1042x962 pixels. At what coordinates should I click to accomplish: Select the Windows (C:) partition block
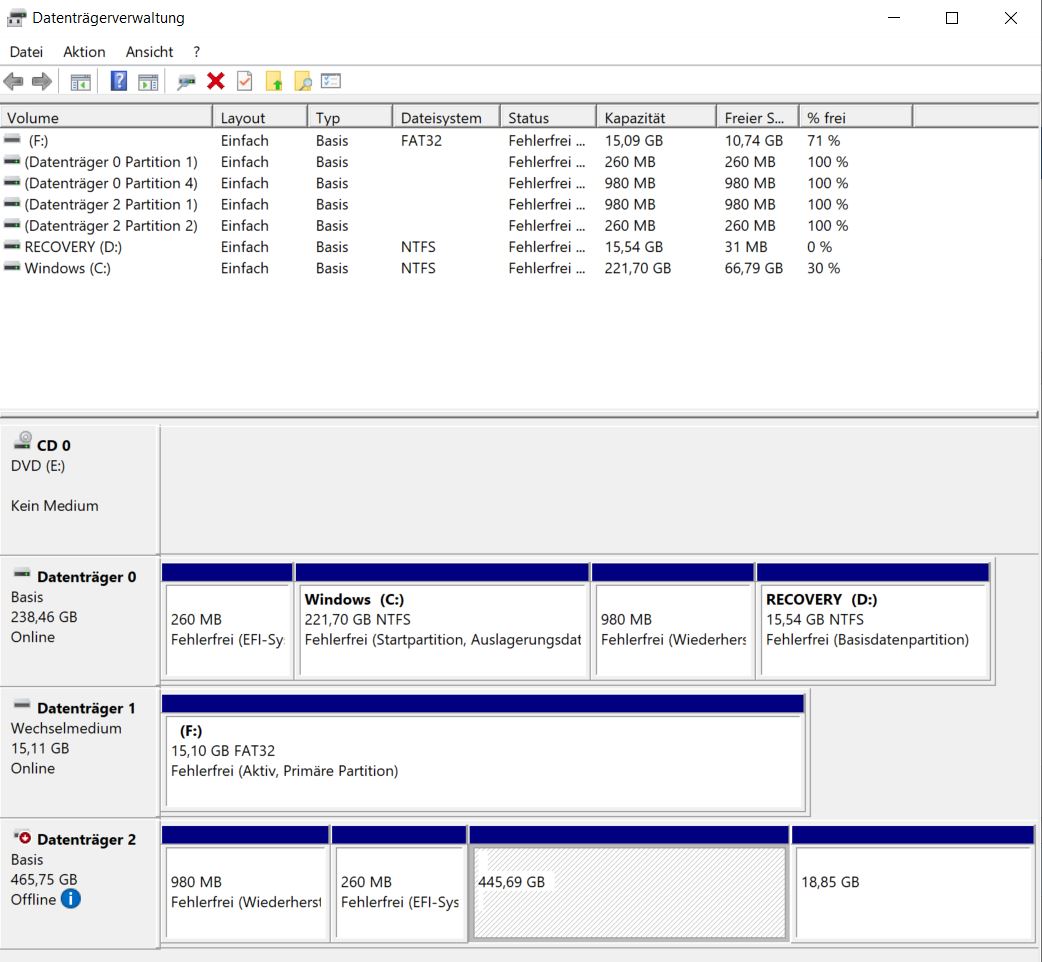443,621
